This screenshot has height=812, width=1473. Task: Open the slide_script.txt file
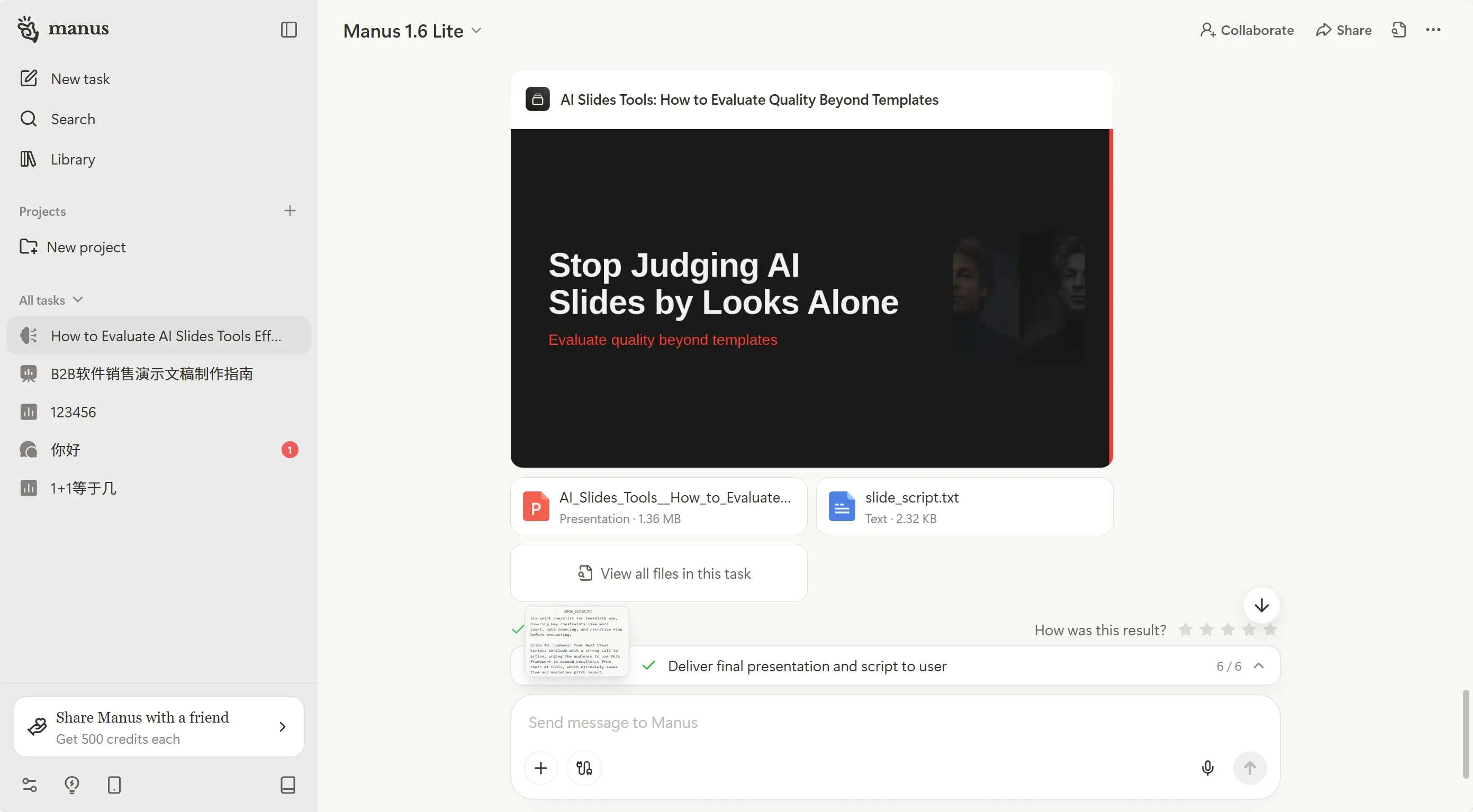click(x=965, y=506)
